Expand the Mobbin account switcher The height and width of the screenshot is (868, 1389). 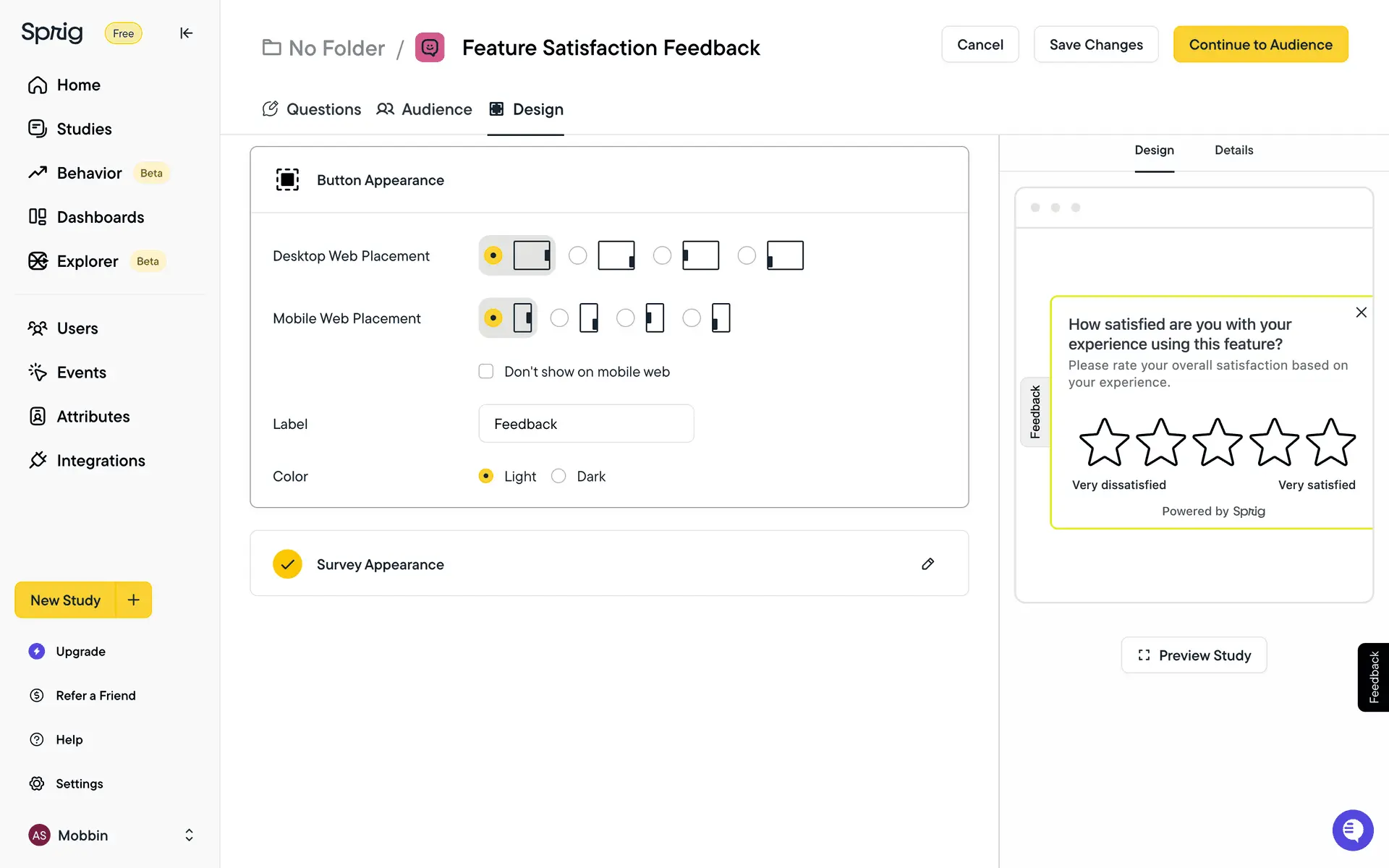click(x=189, y=835)
